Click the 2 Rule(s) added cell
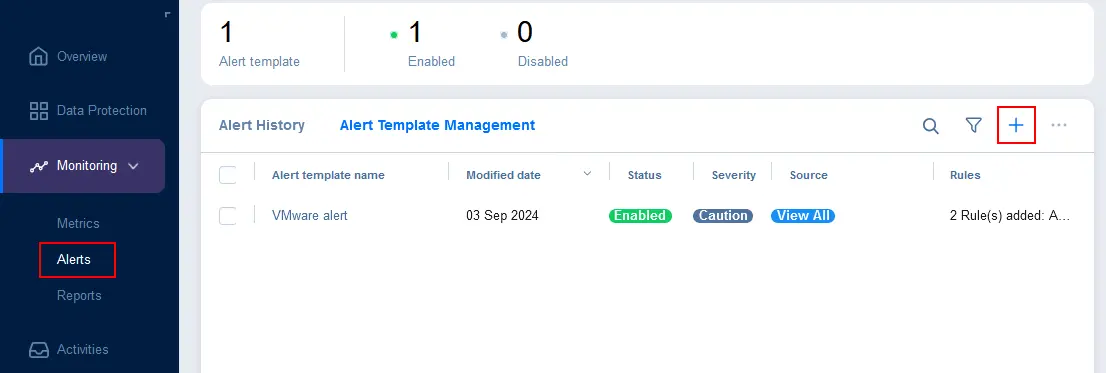Viewport: 1106px width, 373px height. coord(1011,216)
